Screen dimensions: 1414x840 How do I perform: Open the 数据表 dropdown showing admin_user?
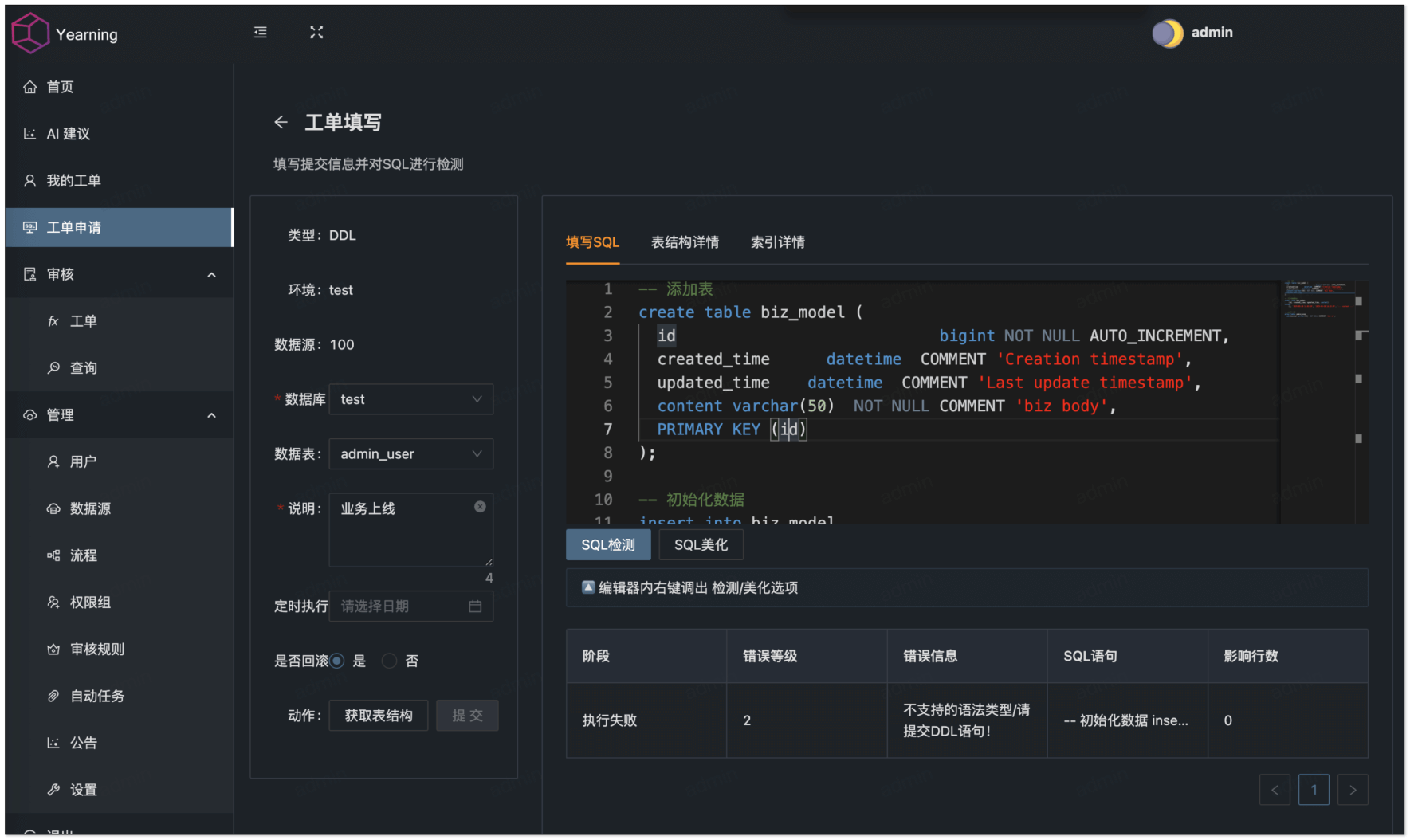point(410,453)
